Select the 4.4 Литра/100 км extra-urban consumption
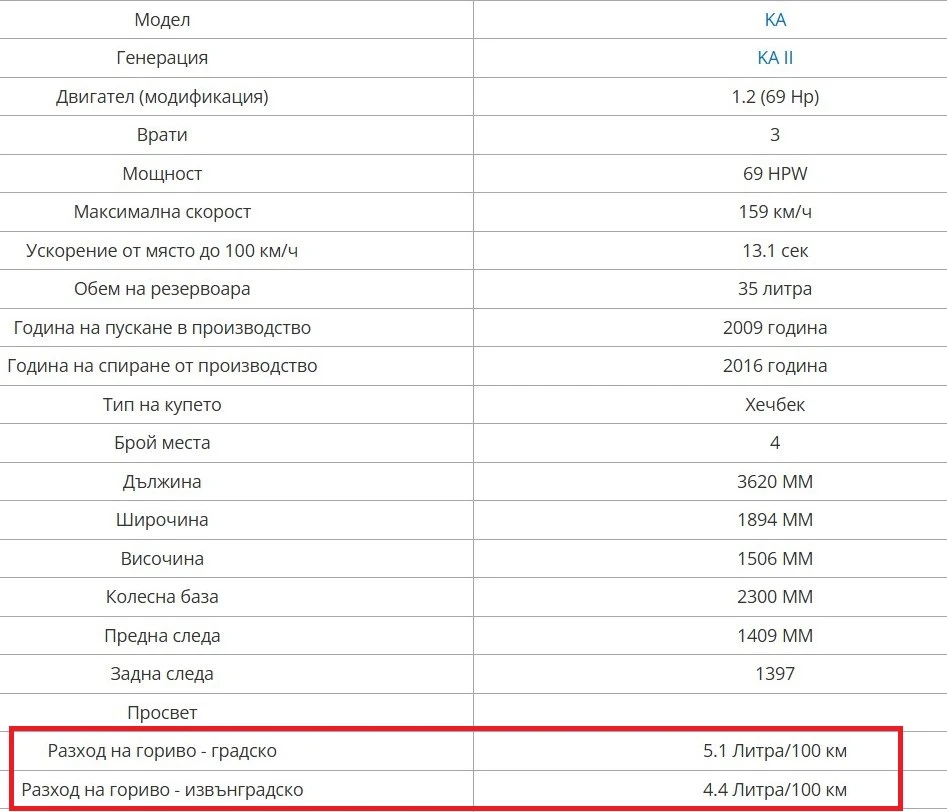This screenshot has height=812, width=947. 775,790
